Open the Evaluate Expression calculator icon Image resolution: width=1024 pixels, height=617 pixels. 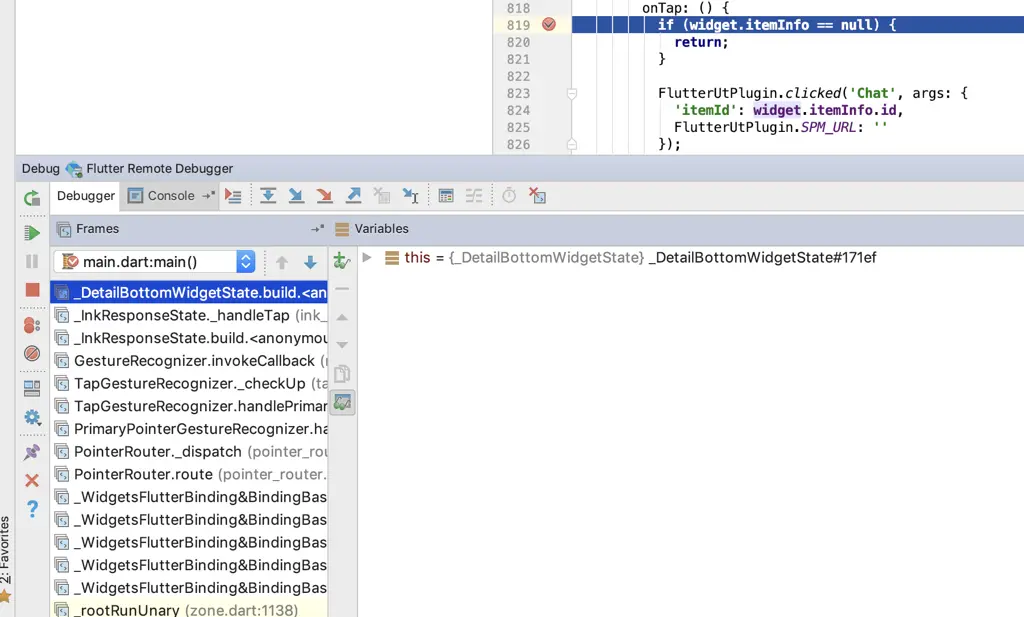tap(446, 195)
